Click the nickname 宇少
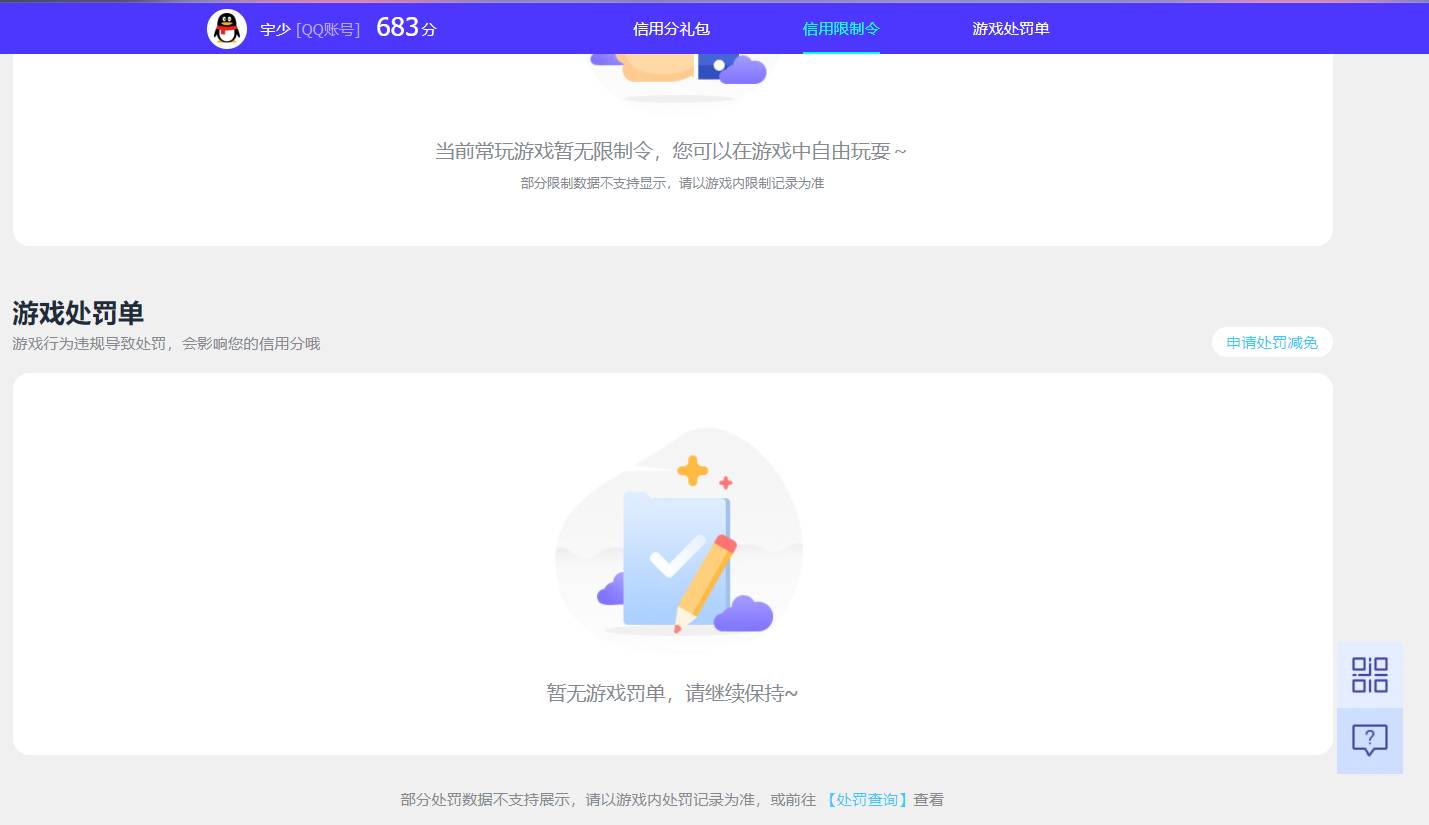The height and width of the screenshot is (825, 1429). pos(276,29)
